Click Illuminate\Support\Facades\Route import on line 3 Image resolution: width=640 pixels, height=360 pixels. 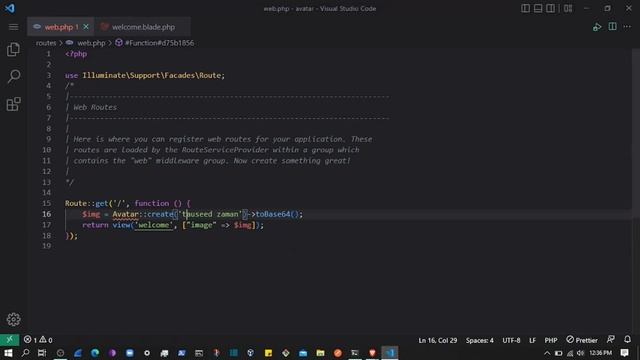151,76
